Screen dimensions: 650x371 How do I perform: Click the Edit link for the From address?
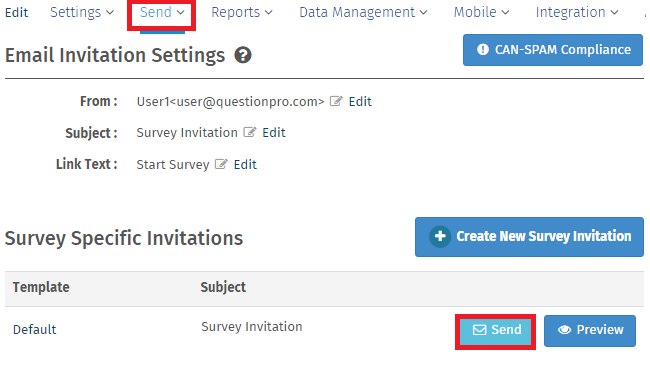point(360,102)
